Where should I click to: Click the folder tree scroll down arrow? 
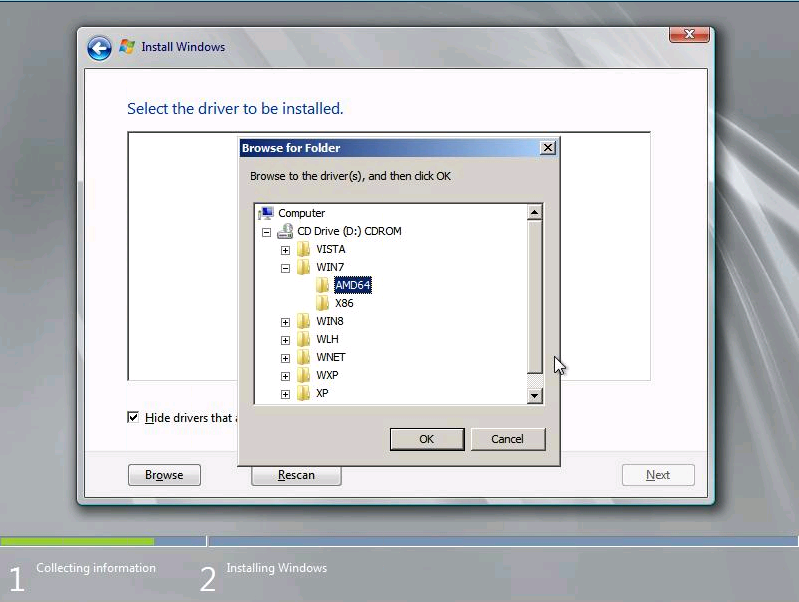pyautogui.click(x=534, y=395)
